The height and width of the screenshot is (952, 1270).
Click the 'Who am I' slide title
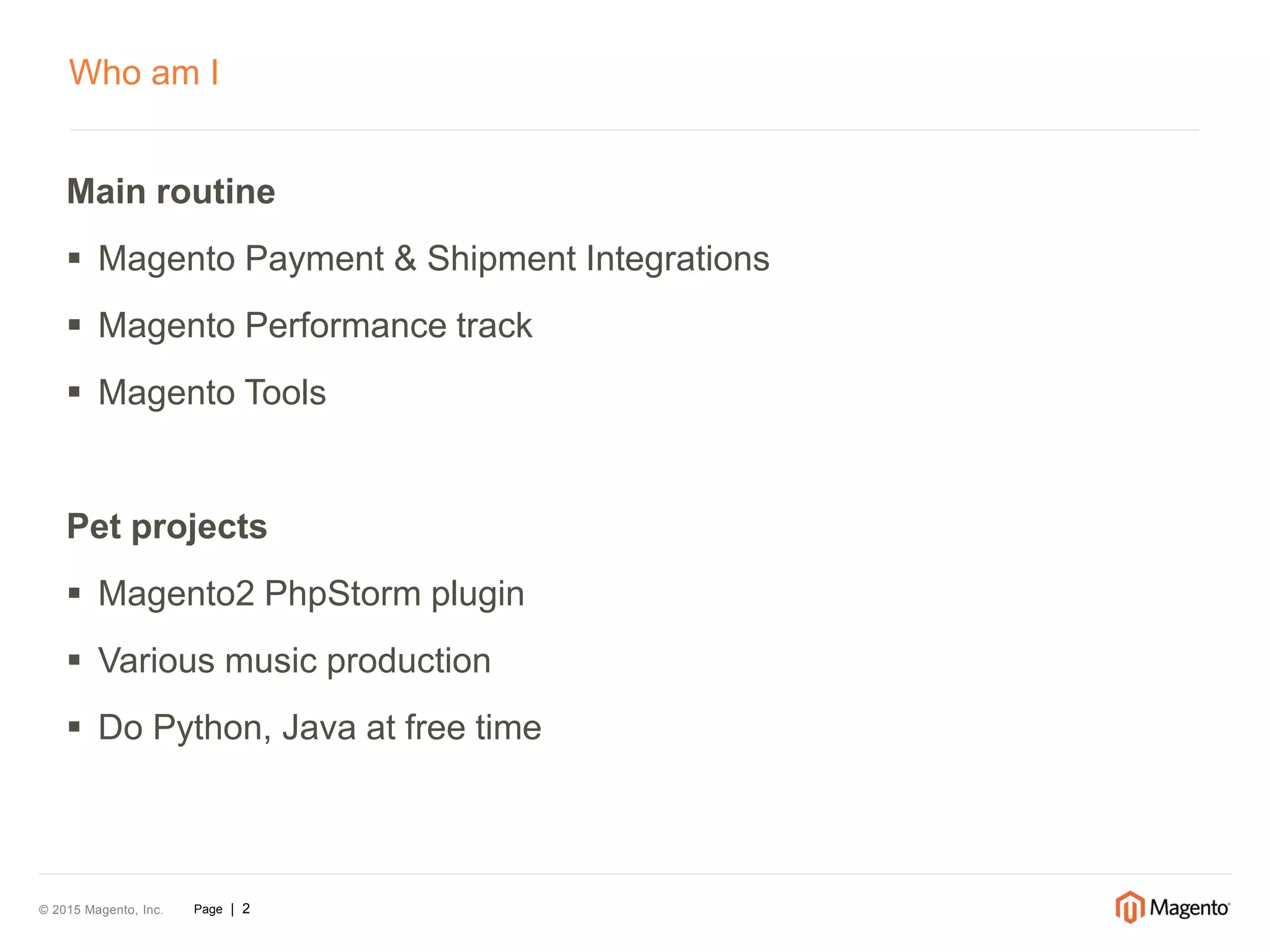143,73
